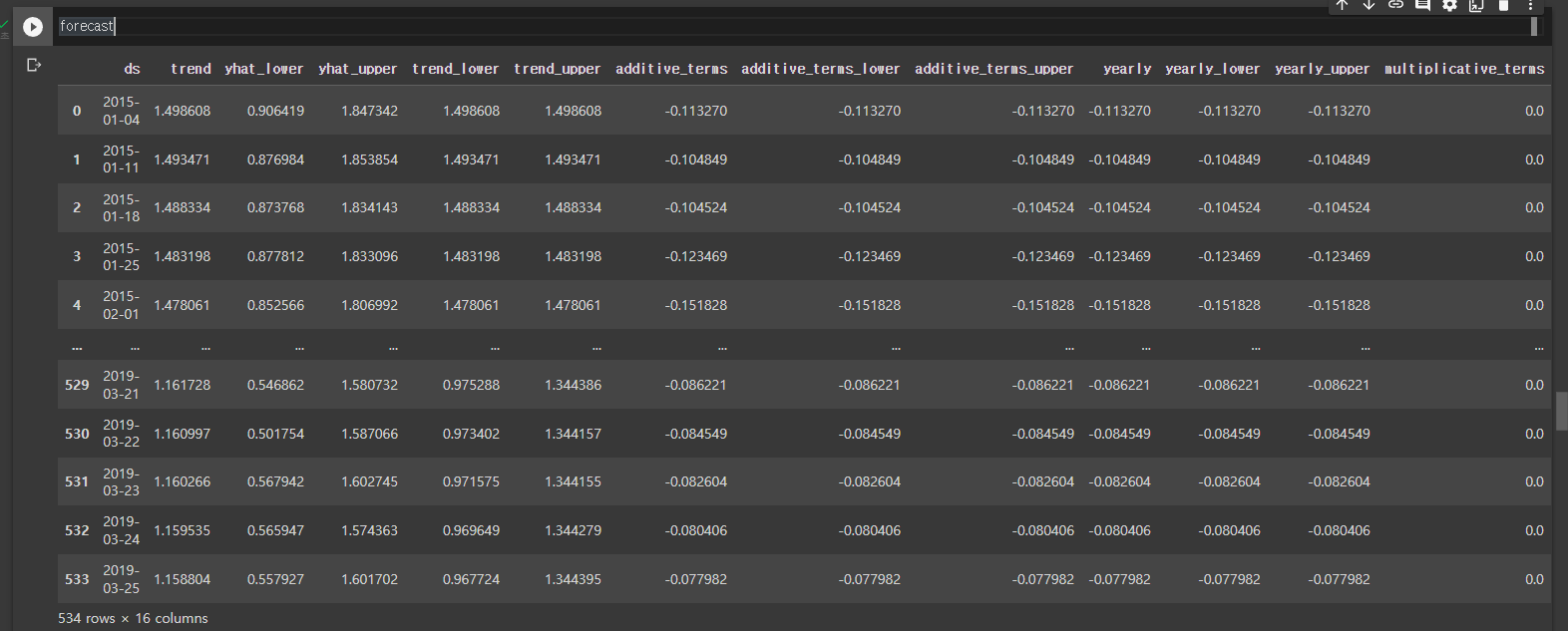Click yhat_lower value 0.876984
The image size is (1568, 631).
275,159
